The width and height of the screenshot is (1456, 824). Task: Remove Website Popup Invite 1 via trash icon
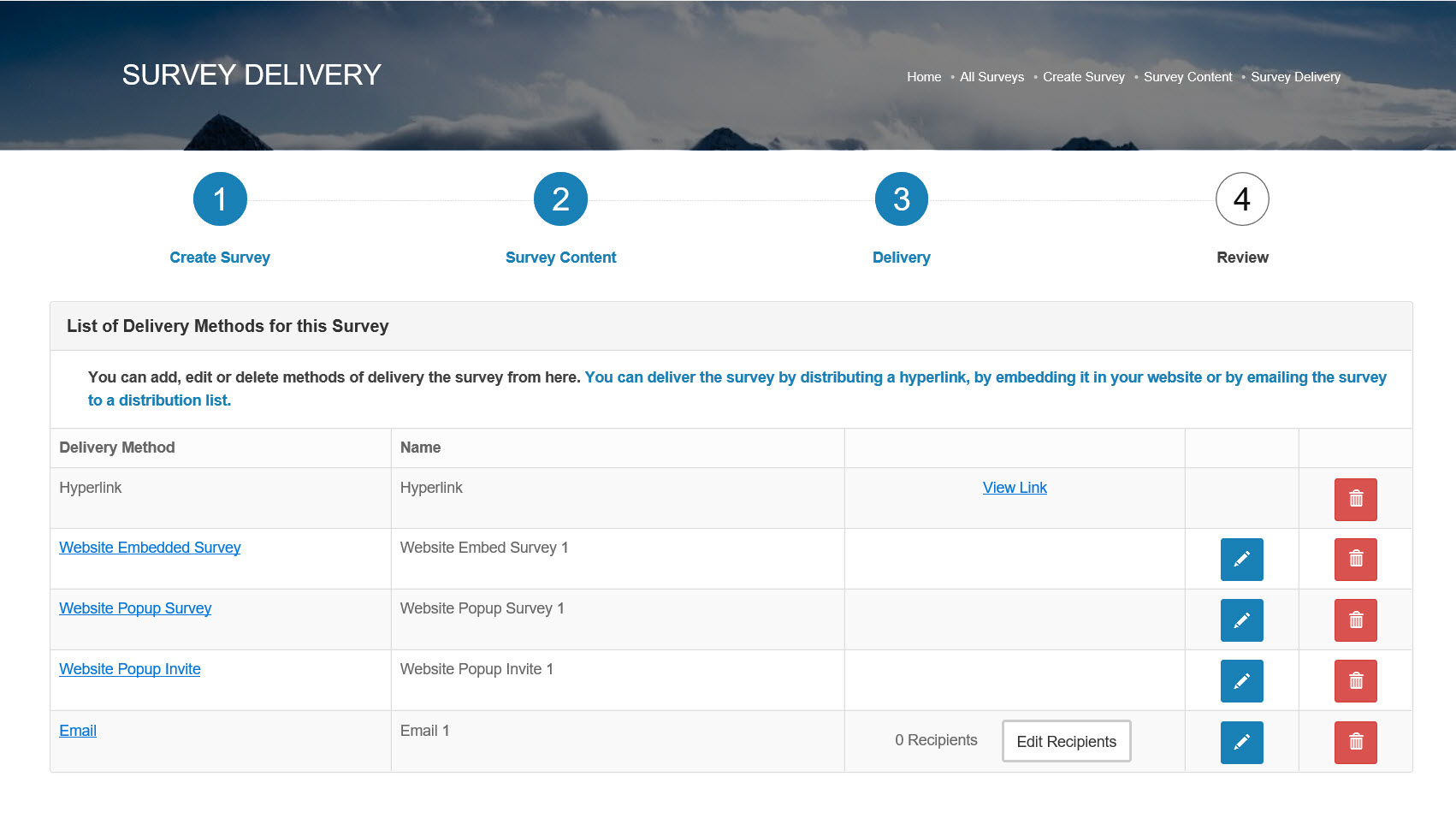click(1355, 681)
